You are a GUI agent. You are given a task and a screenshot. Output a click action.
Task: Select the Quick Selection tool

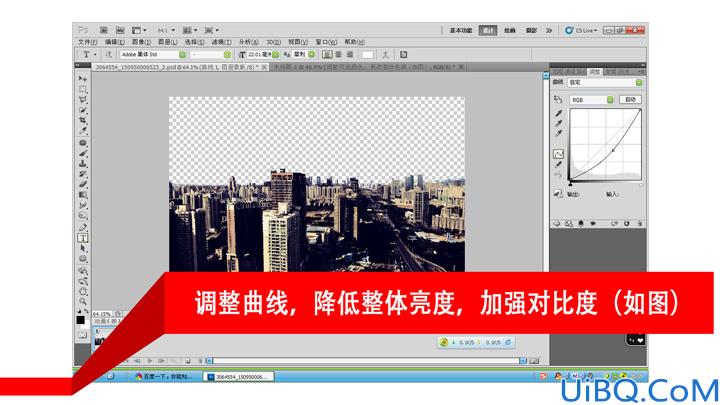(x=83, y=110)
